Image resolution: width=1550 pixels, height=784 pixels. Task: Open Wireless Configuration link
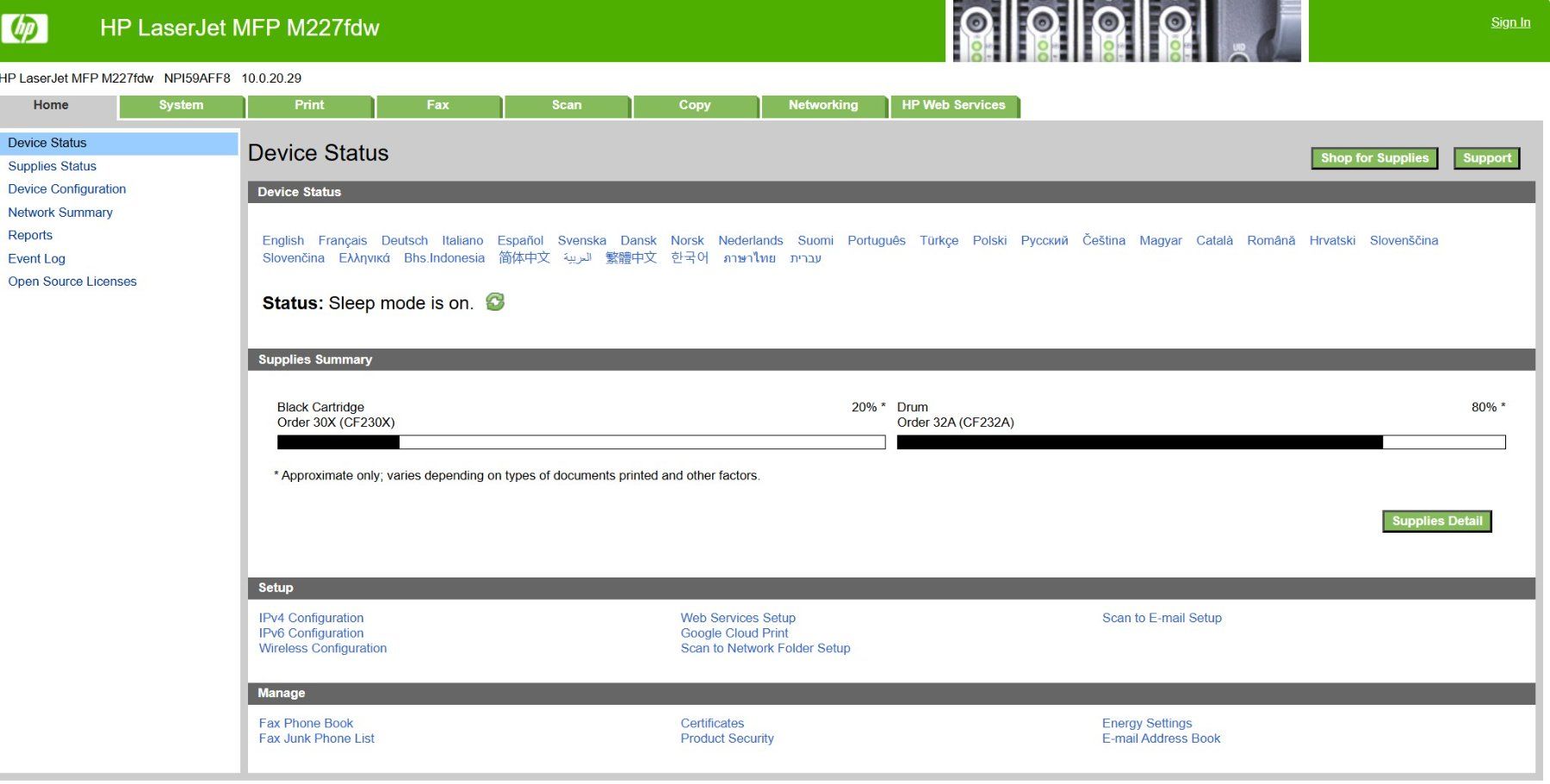[323, 649]
